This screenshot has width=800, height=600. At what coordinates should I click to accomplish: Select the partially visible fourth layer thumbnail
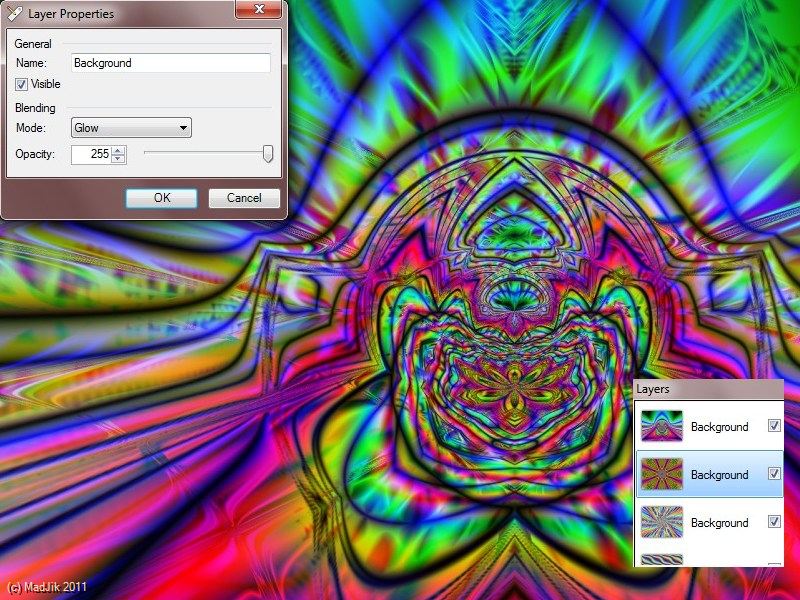point(662,560)
